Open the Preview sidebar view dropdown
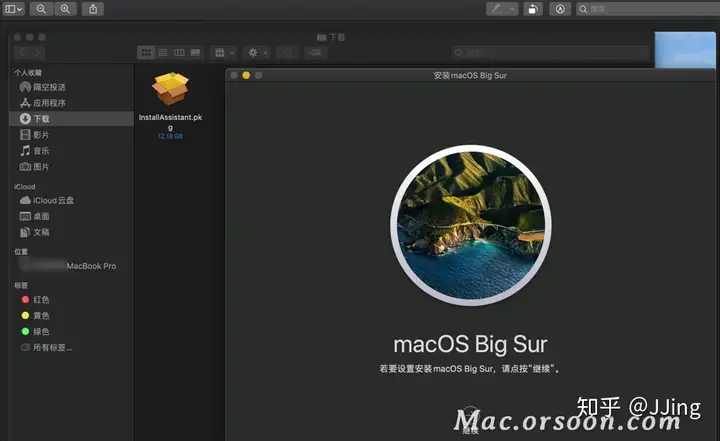Screen dimensions: 720x441 [x=13, y=9]
